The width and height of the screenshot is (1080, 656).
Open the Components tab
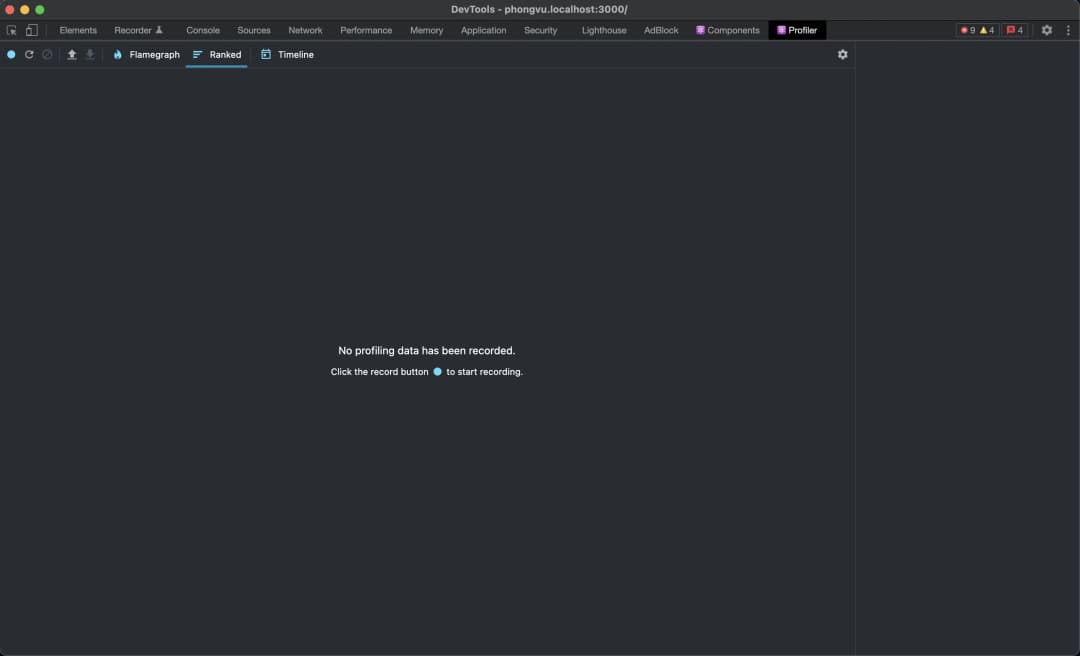(x=727, y=30)
